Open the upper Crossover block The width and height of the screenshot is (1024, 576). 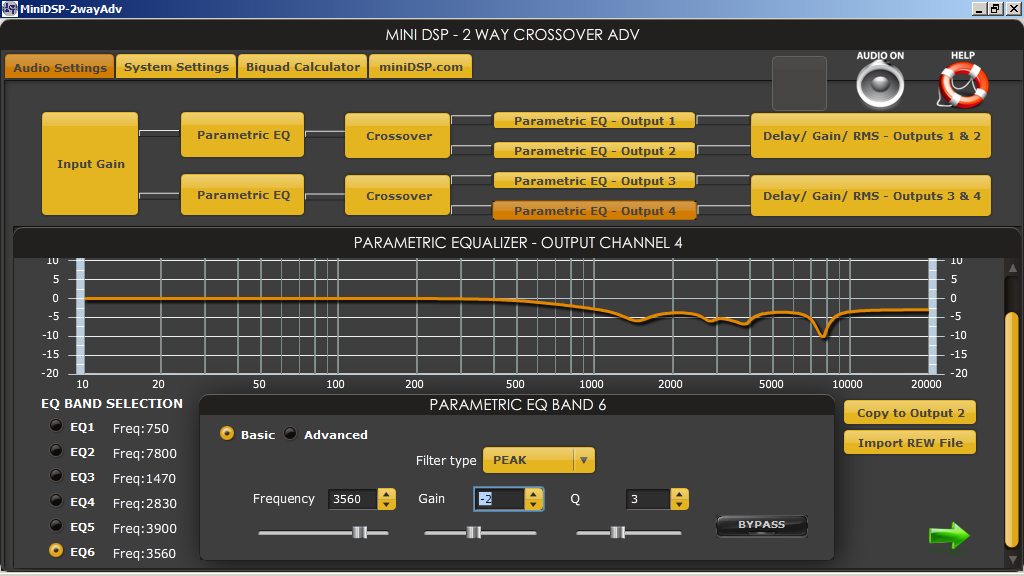398,136
